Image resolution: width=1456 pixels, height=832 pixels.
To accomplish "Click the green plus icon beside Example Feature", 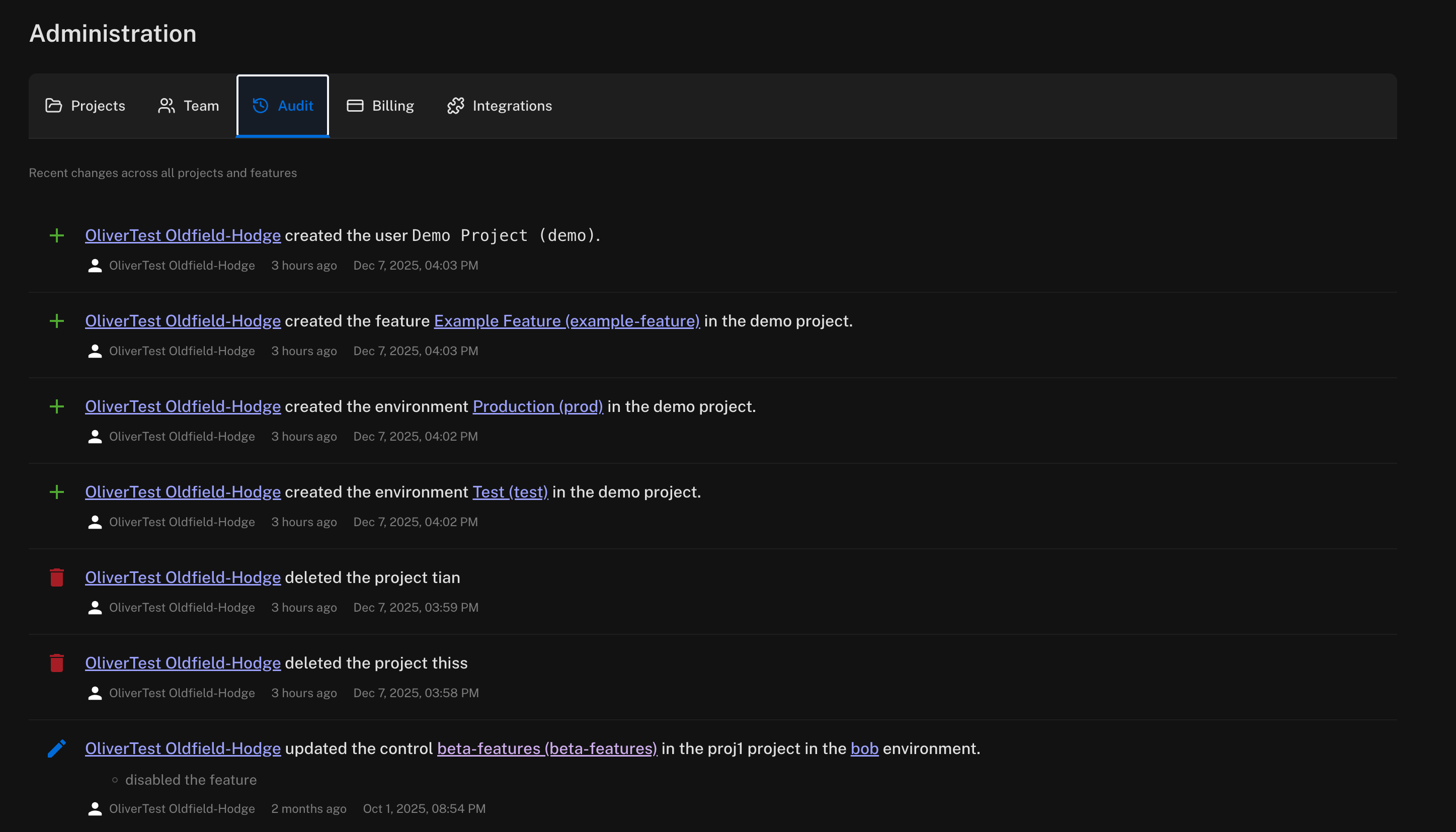I will click(56, 321).
